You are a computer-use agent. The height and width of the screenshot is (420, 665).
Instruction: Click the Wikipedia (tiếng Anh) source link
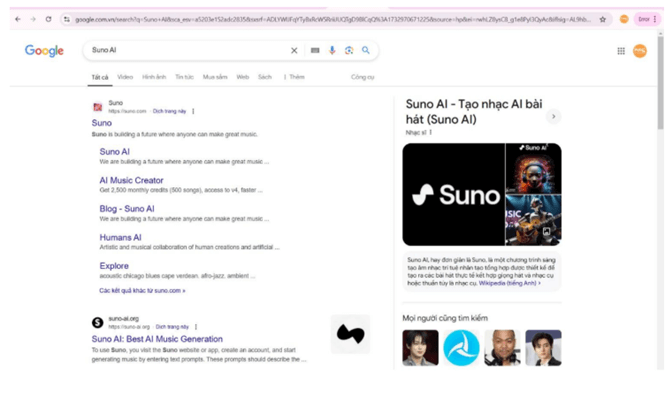510,283
